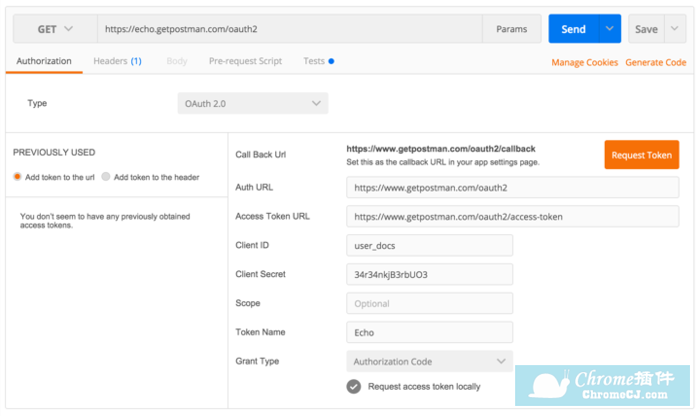Open the Pre-request Script tab
The height and width of the screenshot is (416, 700).
point(245,61)
